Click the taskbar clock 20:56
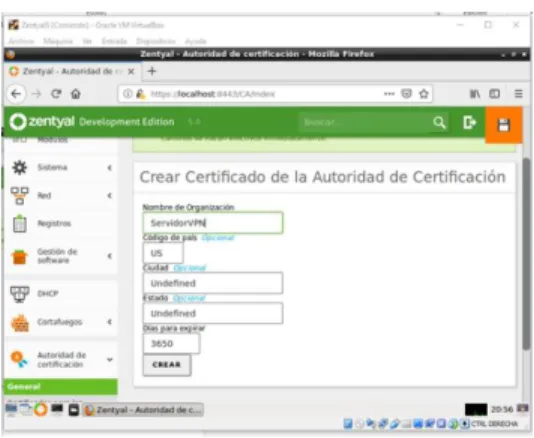Image resolution: width=534 pixels, height=438 pixels. pos(502,409)
